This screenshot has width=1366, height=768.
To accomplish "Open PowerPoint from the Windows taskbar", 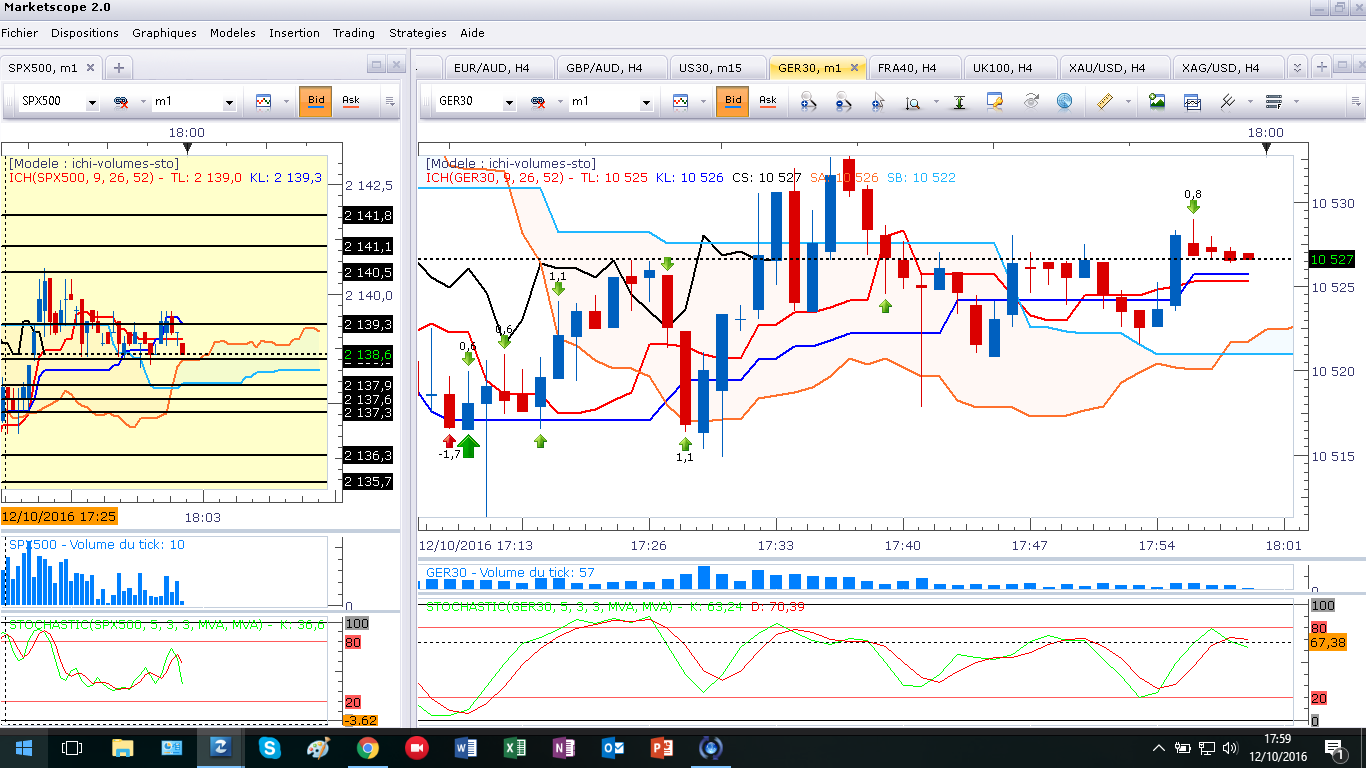I will pos(660,748).
